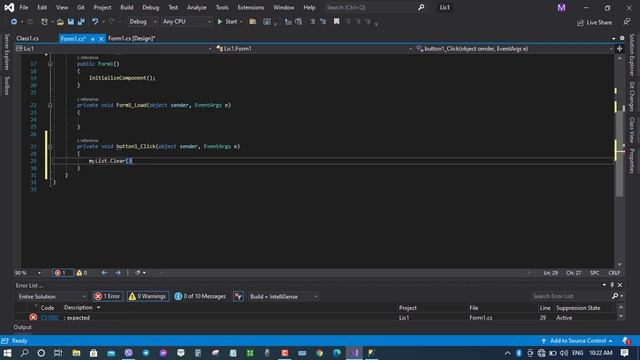Open the Debug configuration dropdown
Image resolution: width=640 pixels, height=360 pixels.
click(x=142, y=22)
